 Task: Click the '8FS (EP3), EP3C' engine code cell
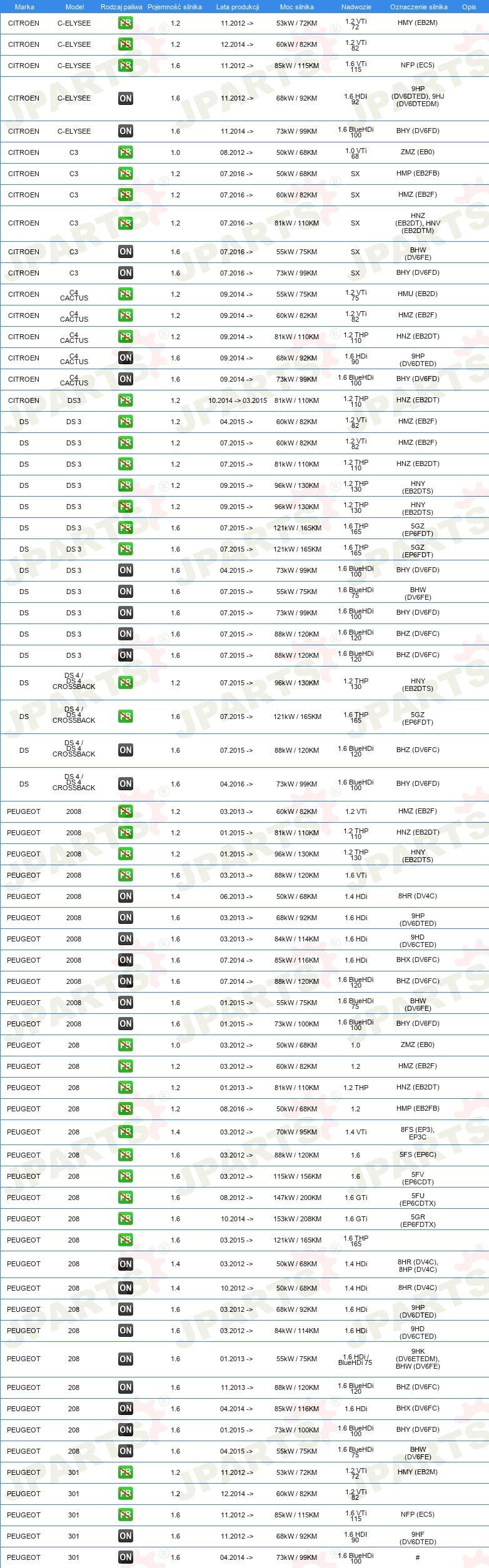(x=417, y=1133)
